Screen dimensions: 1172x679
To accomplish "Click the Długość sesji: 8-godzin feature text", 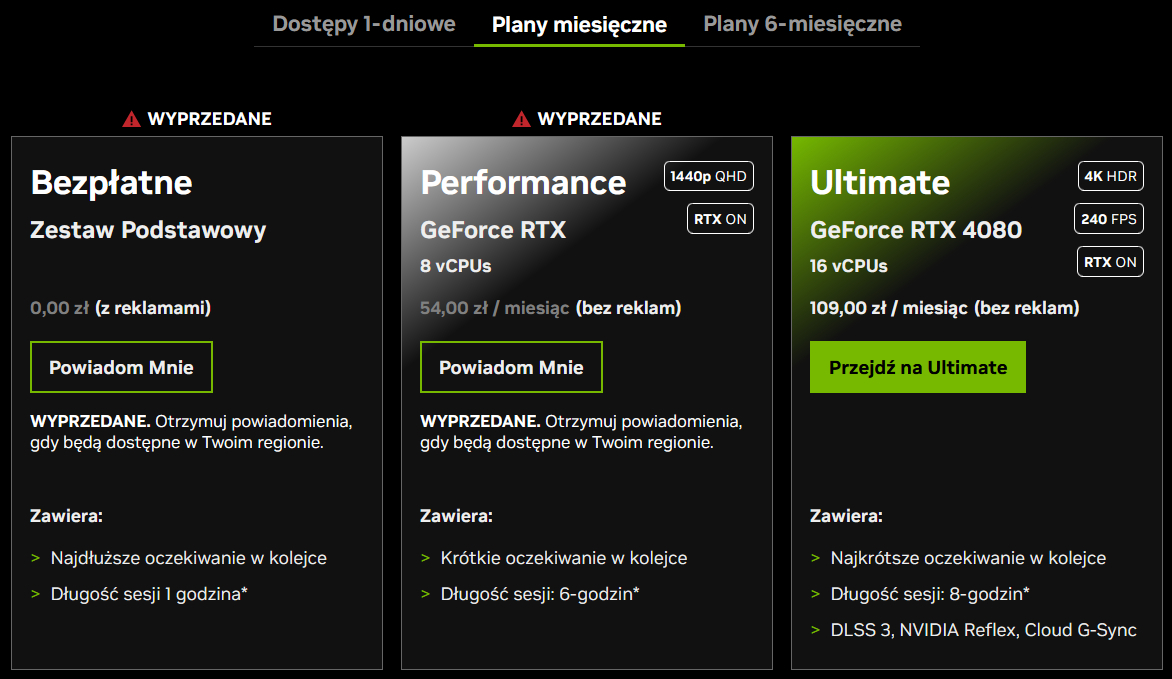I will click(930, 594).
